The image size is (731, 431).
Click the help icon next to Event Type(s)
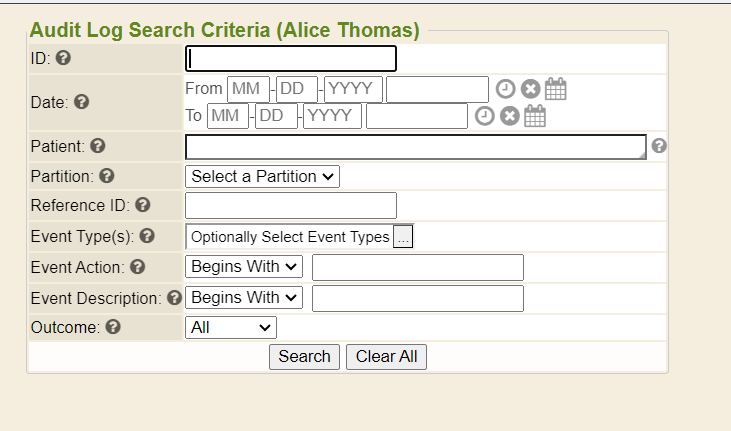coord(147,236)
